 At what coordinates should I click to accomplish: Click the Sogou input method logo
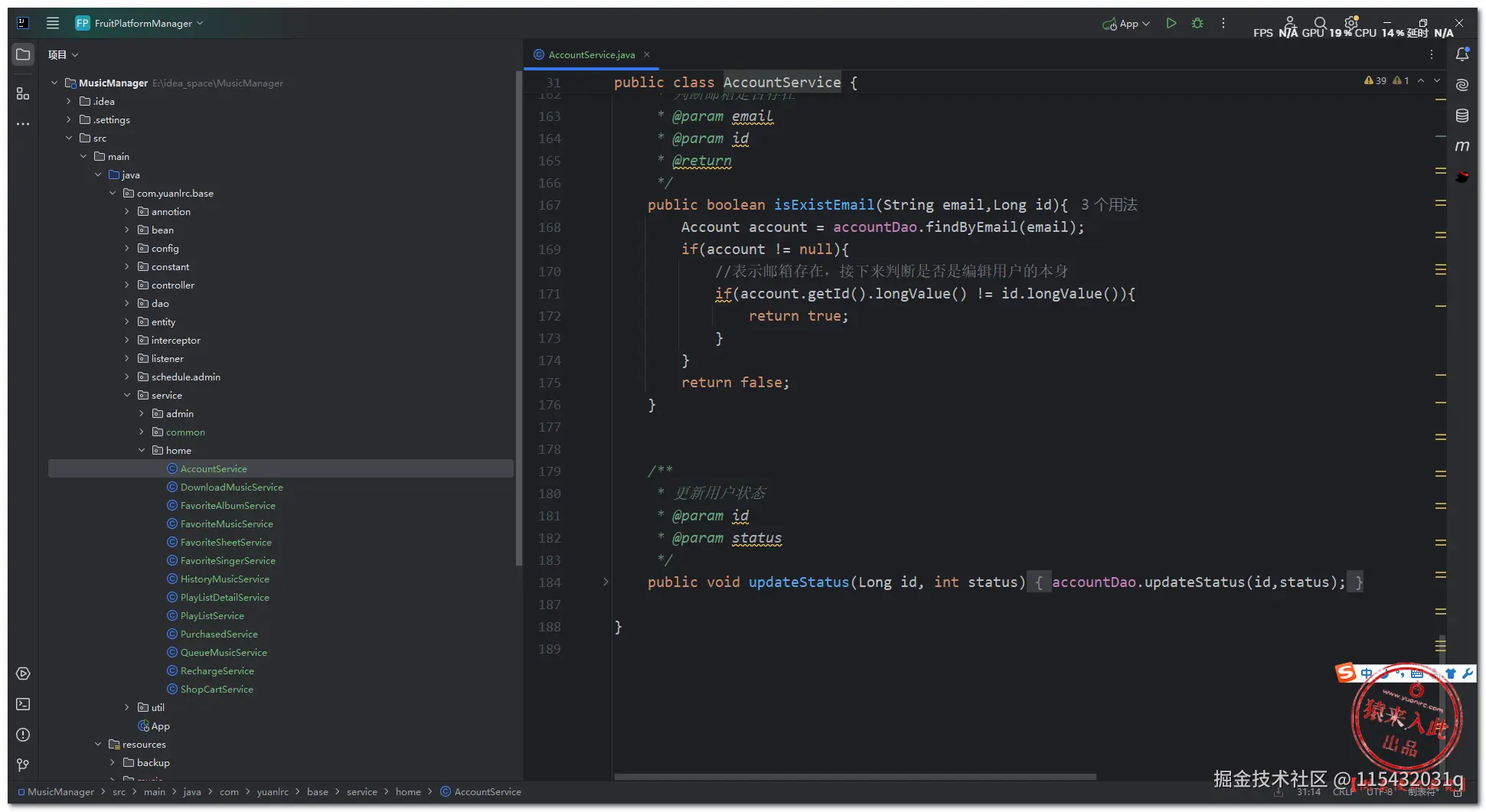tap(1345, 673)
